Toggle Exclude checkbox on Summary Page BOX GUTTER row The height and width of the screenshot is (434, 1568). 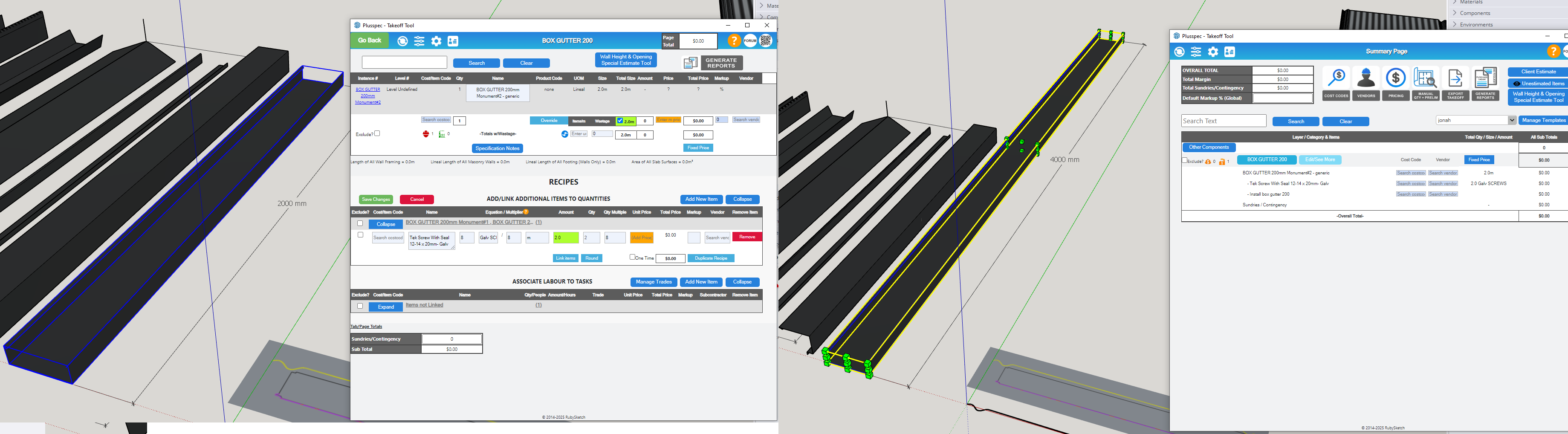click(x=1184, y=160)
